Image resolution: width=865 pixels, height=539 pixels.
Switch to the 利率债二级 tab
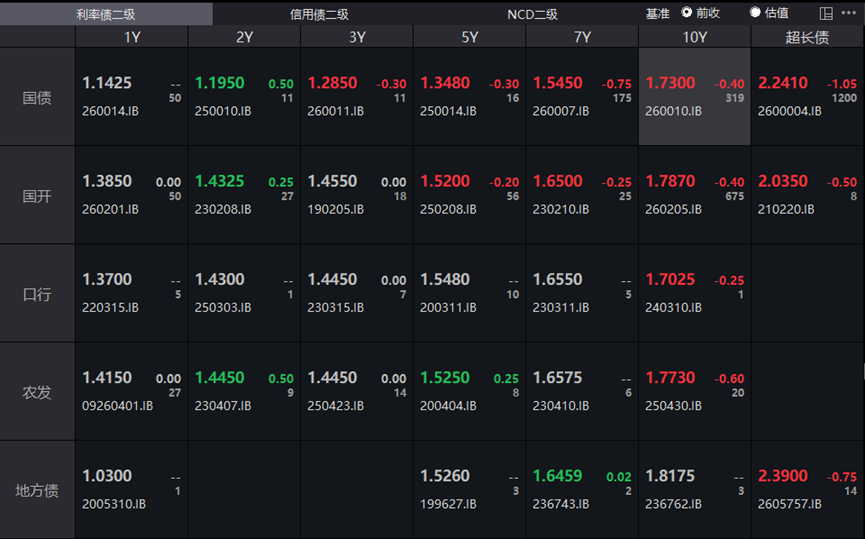point(106,14)
